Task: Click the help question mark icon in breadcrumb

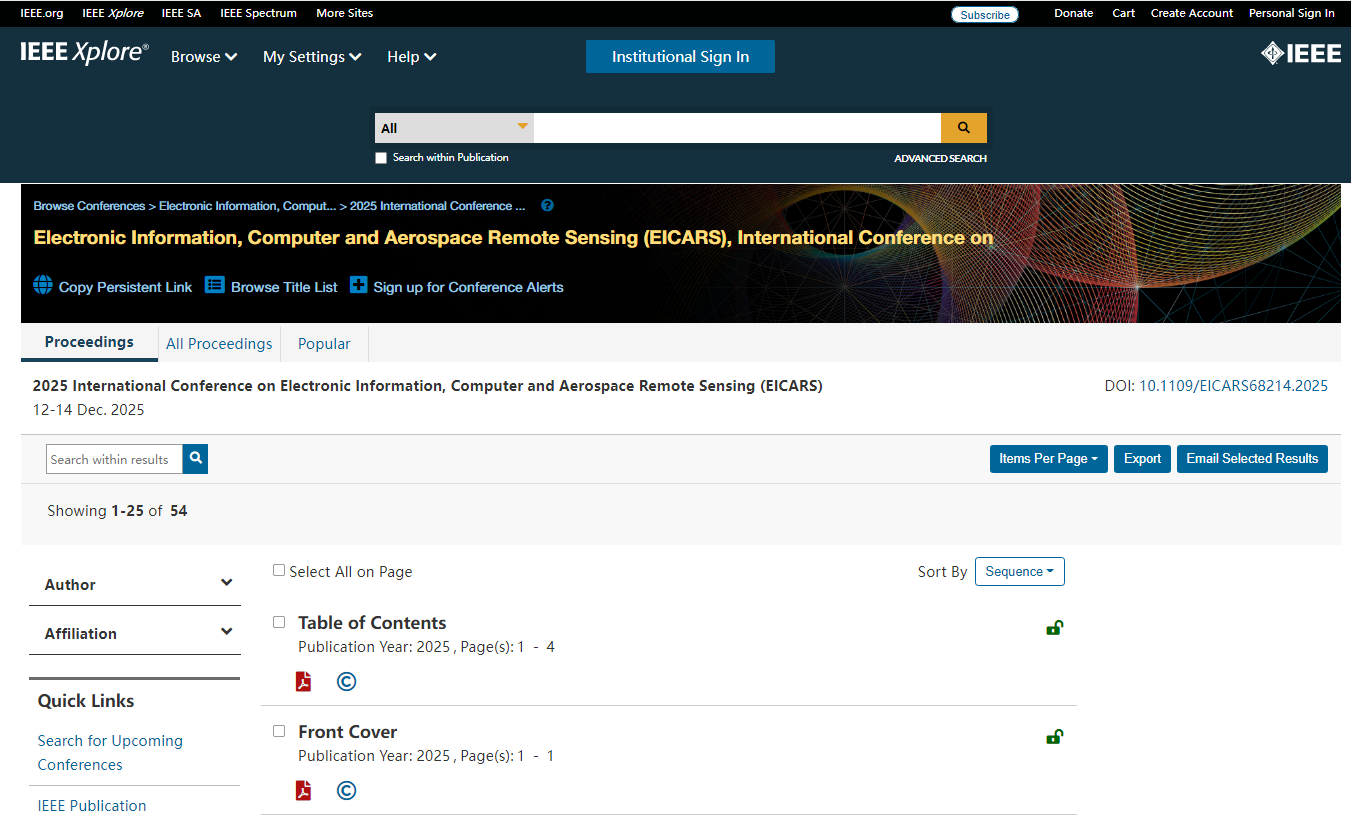Action: 547,206
